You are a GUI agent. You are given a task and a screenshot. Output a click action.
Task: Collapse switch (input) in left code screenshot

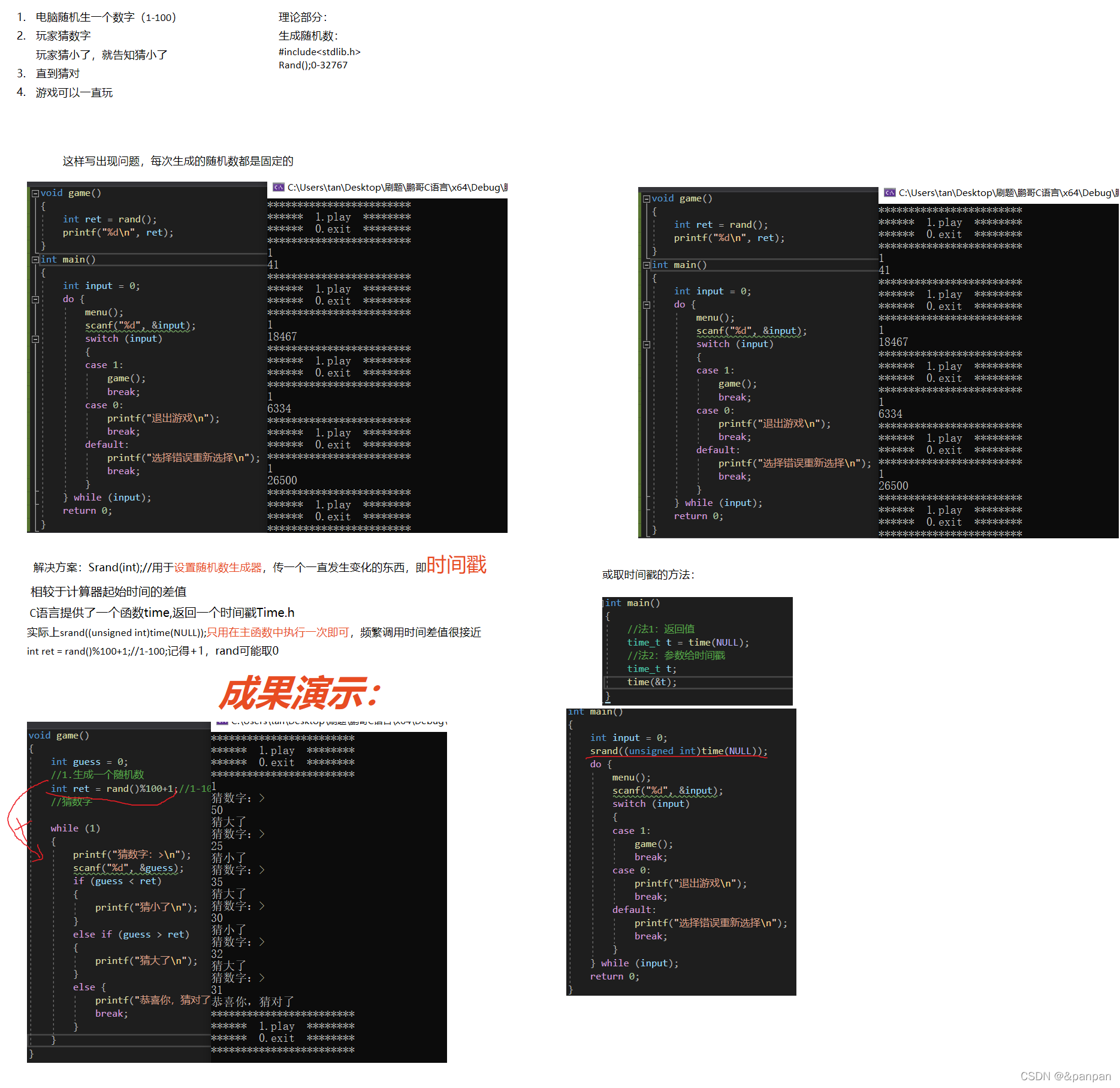click(35, 339)
